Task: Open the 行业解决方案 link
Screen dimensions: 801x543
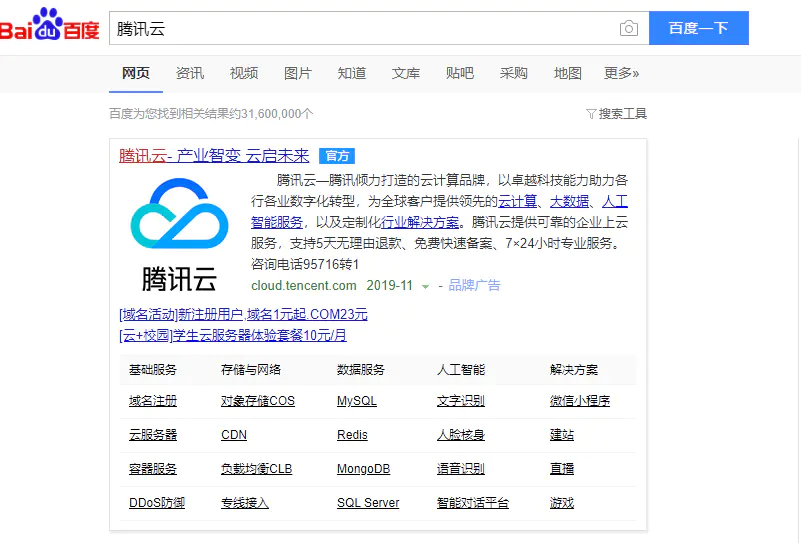Action: 420,222
